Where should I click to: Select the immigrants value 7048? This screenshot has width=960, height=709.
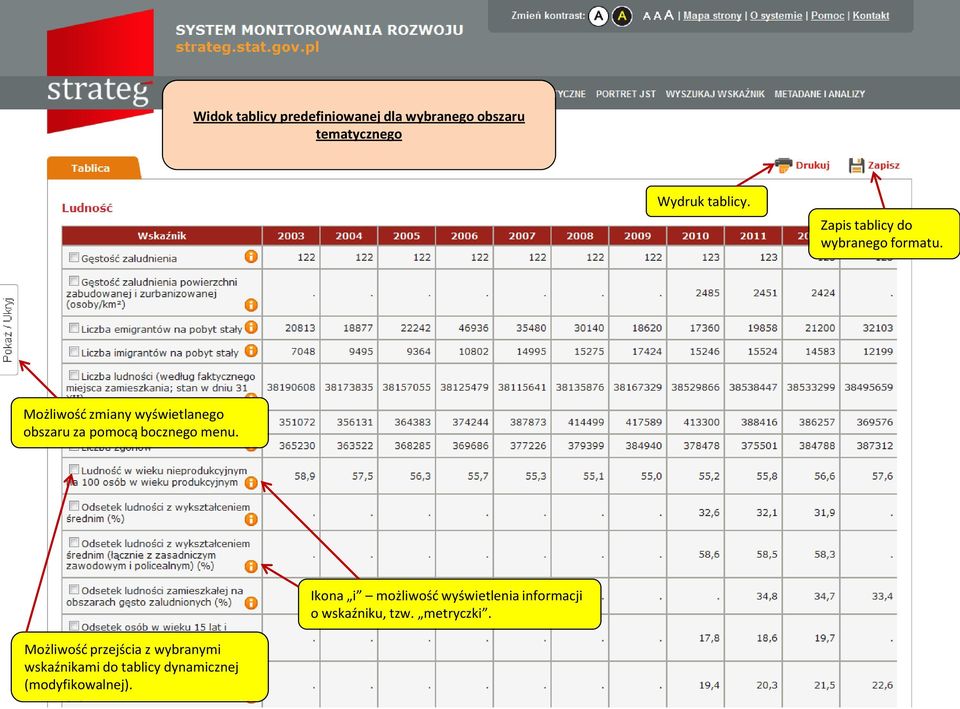[x=303, y=351]
